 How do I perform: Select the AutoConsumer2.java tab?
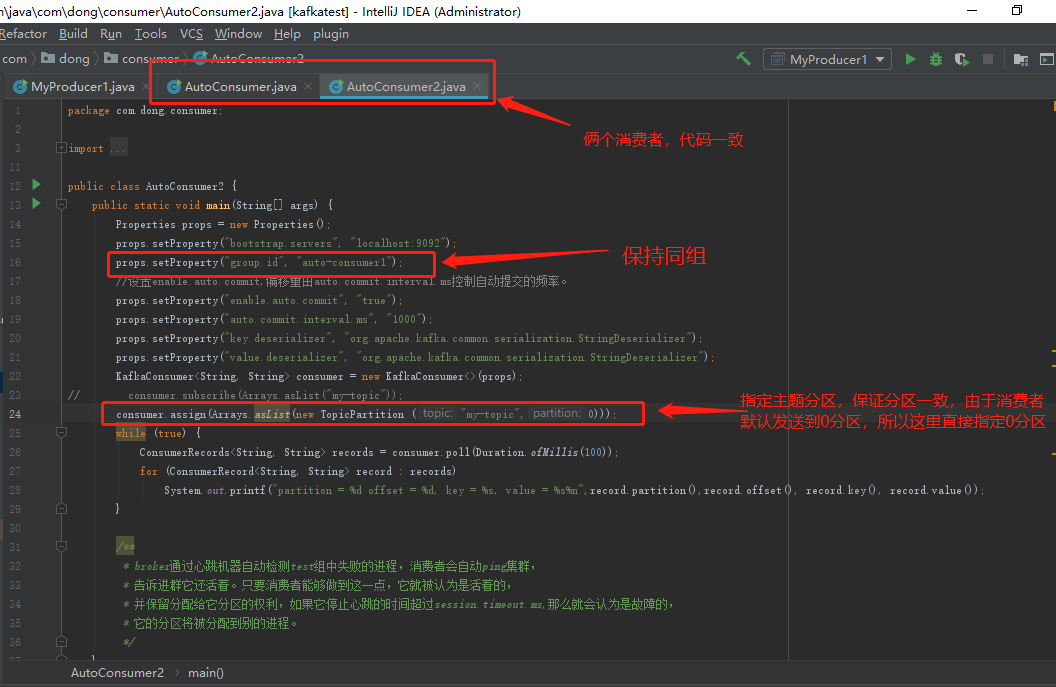pyautogui.click(x=405, y=86)
